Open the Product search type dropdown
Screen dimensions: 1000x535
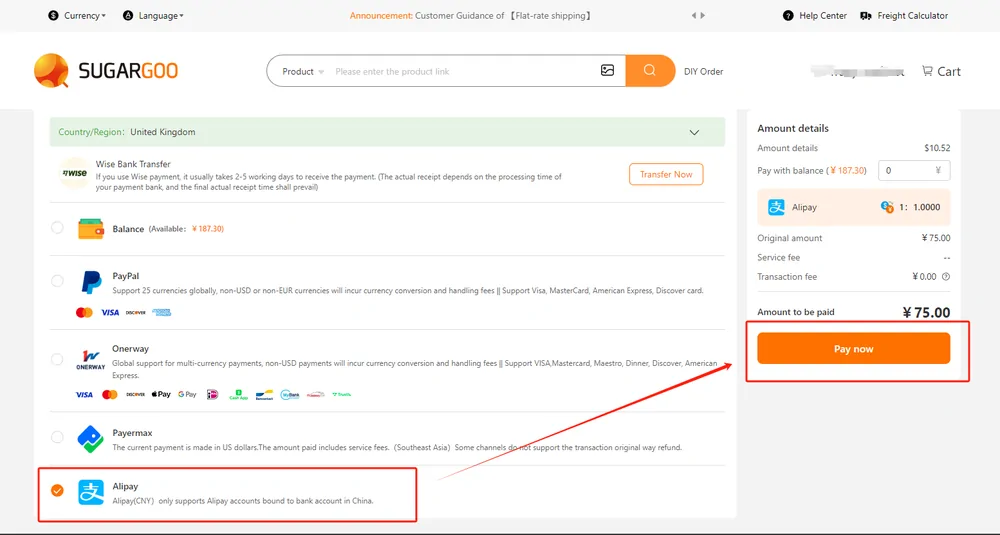pos(303,71)
